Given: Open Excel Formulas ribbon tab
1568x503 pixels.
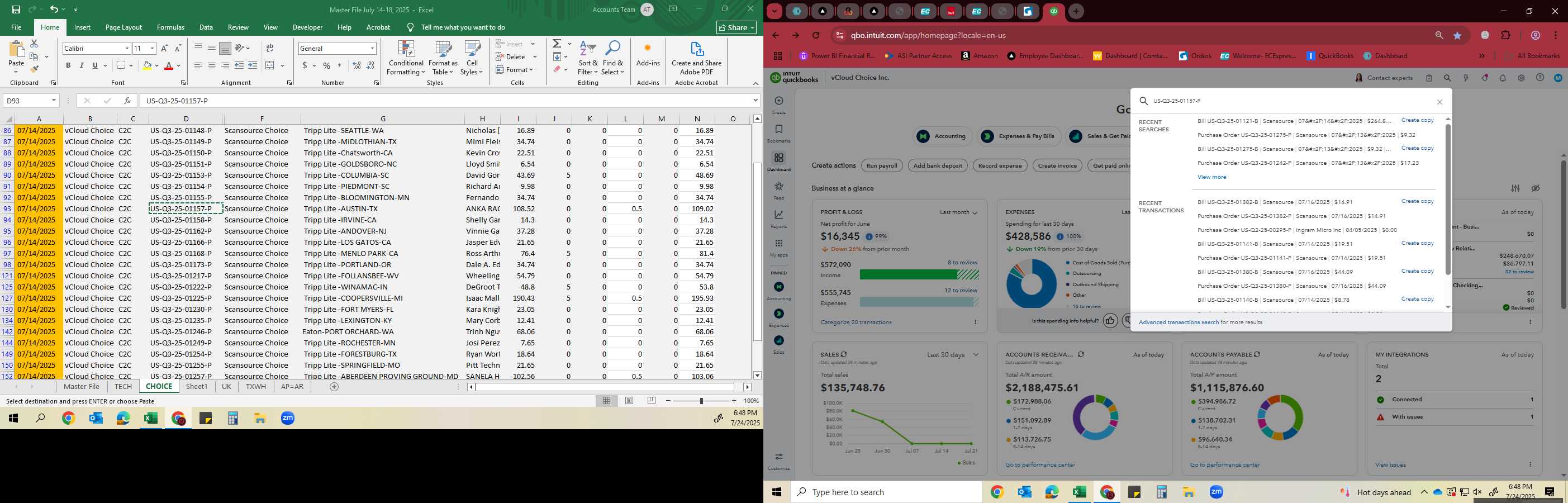Looking at the screenshot, I should (x=170, y=27).
